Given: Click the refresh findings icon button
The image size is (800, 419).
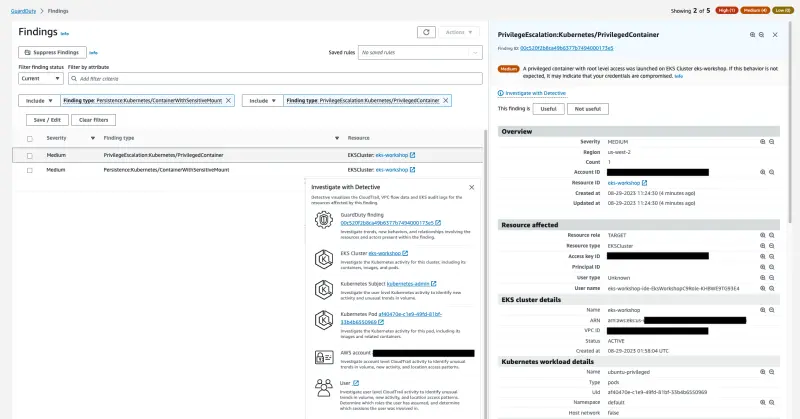Looking at the screenshot, I should (426, 32).
